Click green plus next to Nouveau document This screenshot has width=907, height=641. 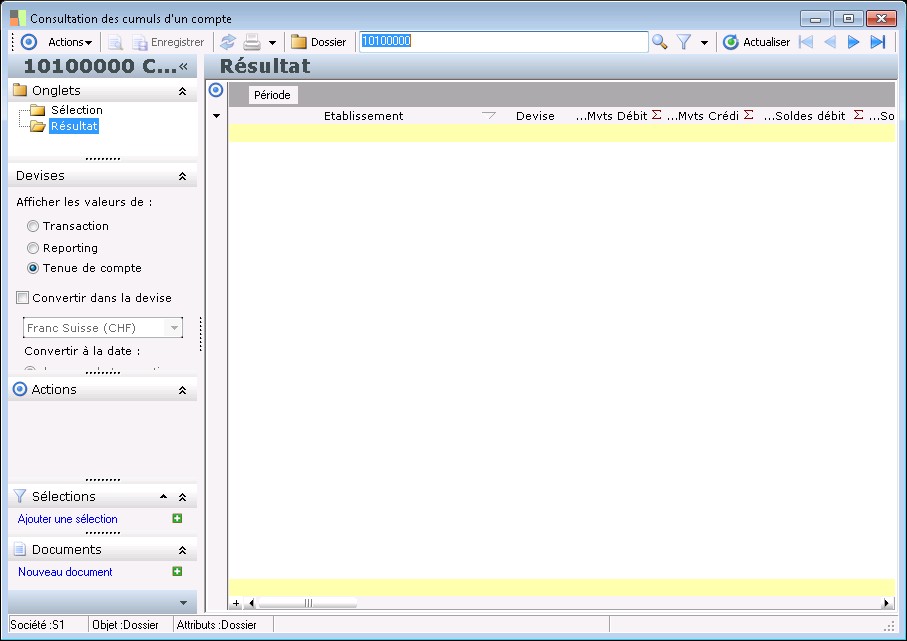(x=178, y=572)
